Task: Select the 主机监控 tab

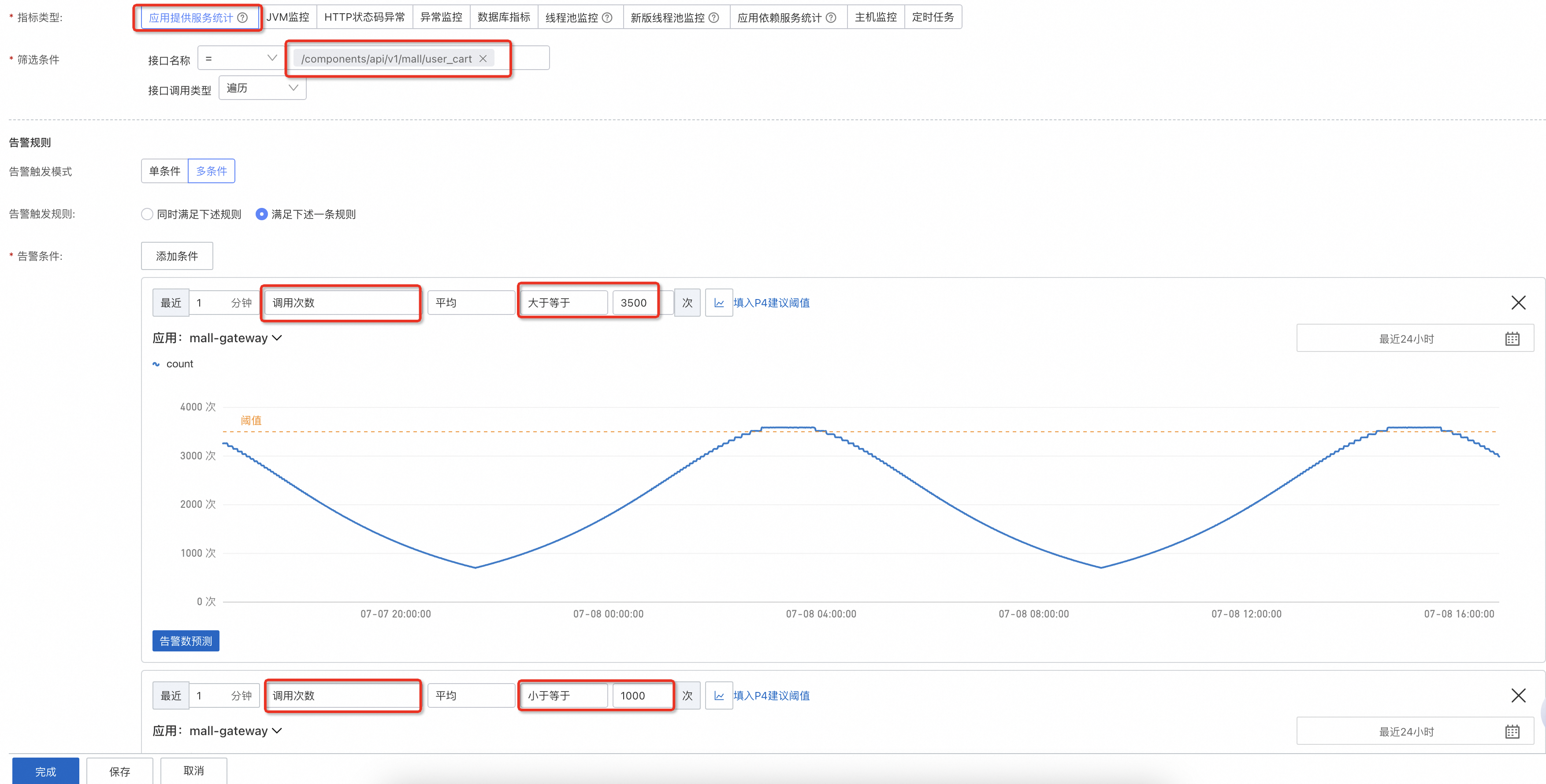Action: coord(876,17)
